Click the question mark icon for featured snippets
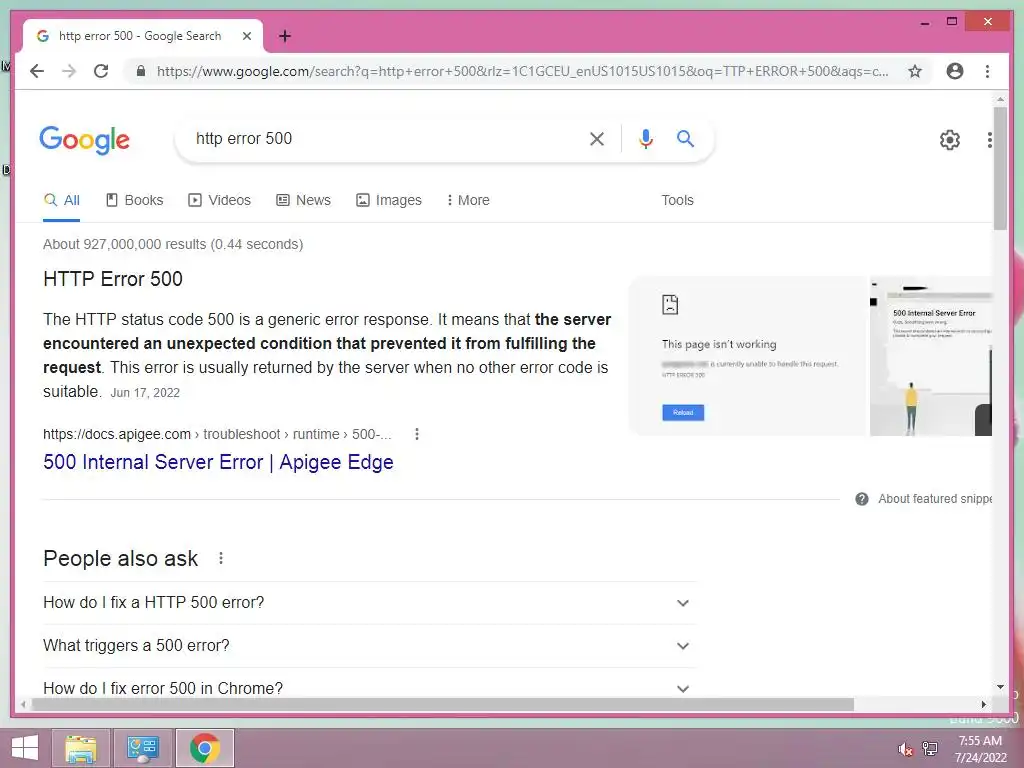 click(862, 499)
